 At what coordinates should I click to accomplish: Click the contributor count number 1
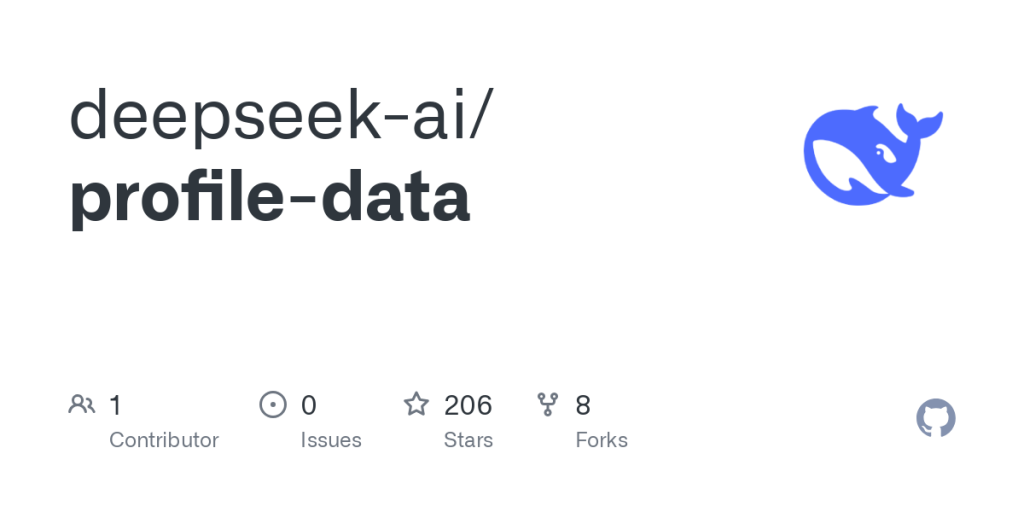[x=115, y=405]
